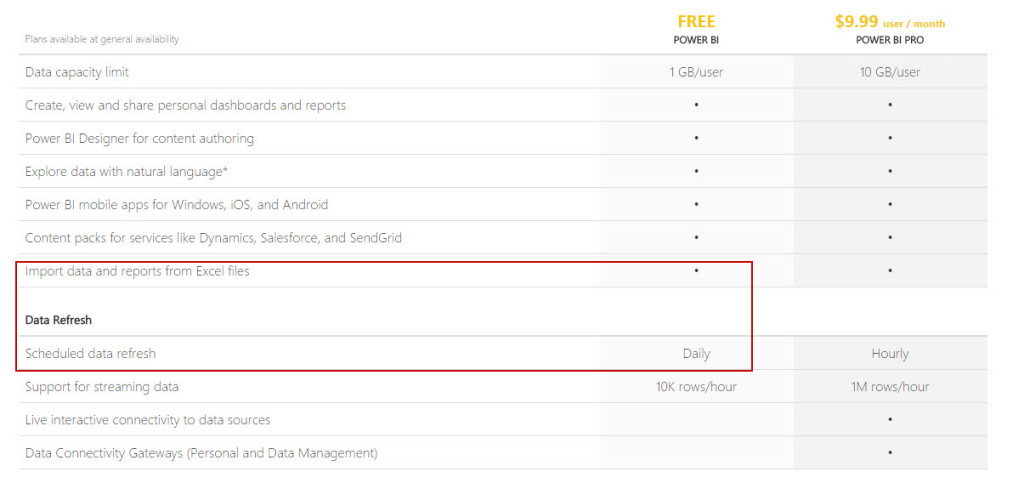Click the '10K rows/hour' cell
Viewport: 1024px width, 483px height.
pos(696,387)
